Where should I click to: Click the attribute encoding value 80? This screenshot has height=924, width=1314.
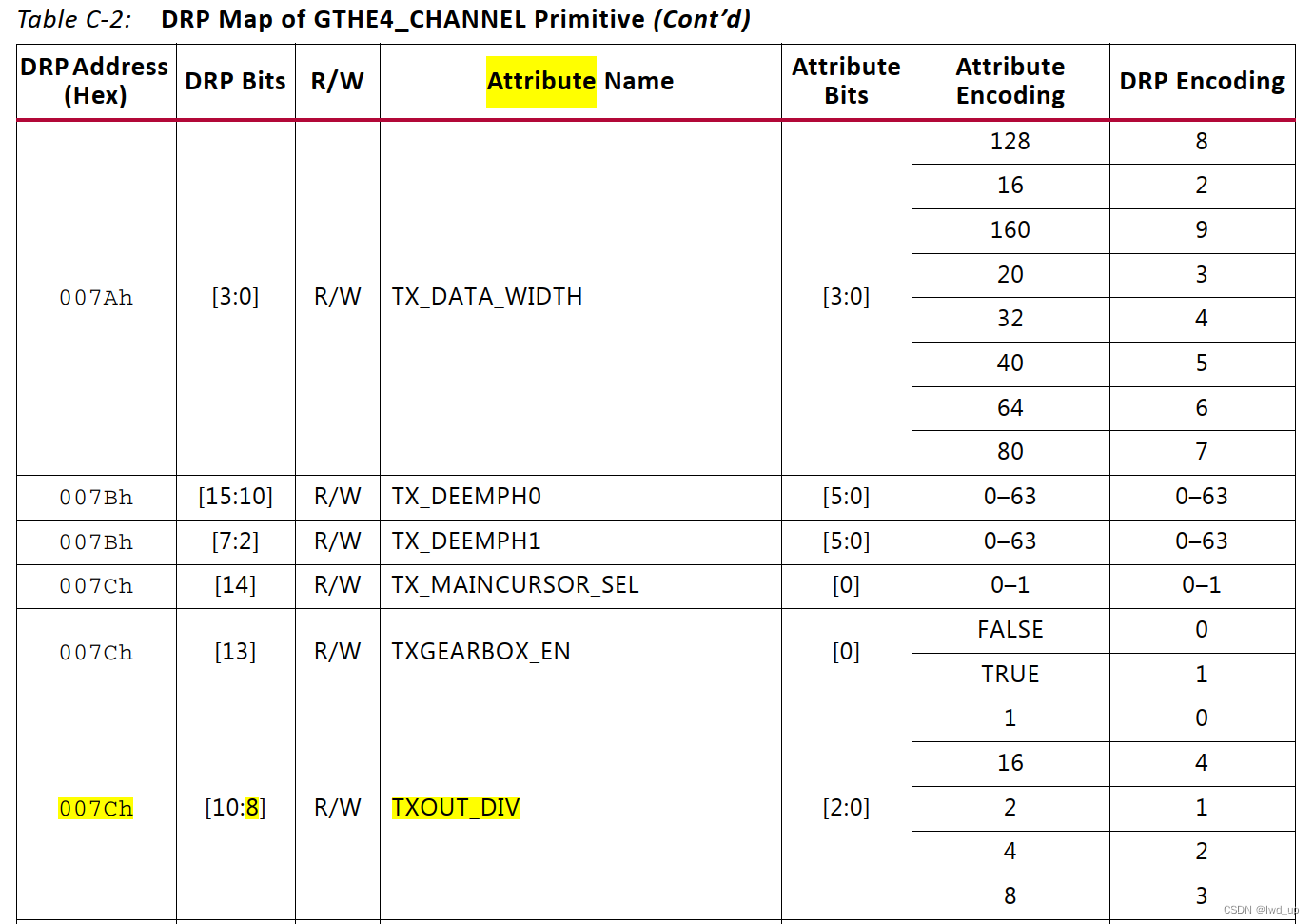point(1010,452)
